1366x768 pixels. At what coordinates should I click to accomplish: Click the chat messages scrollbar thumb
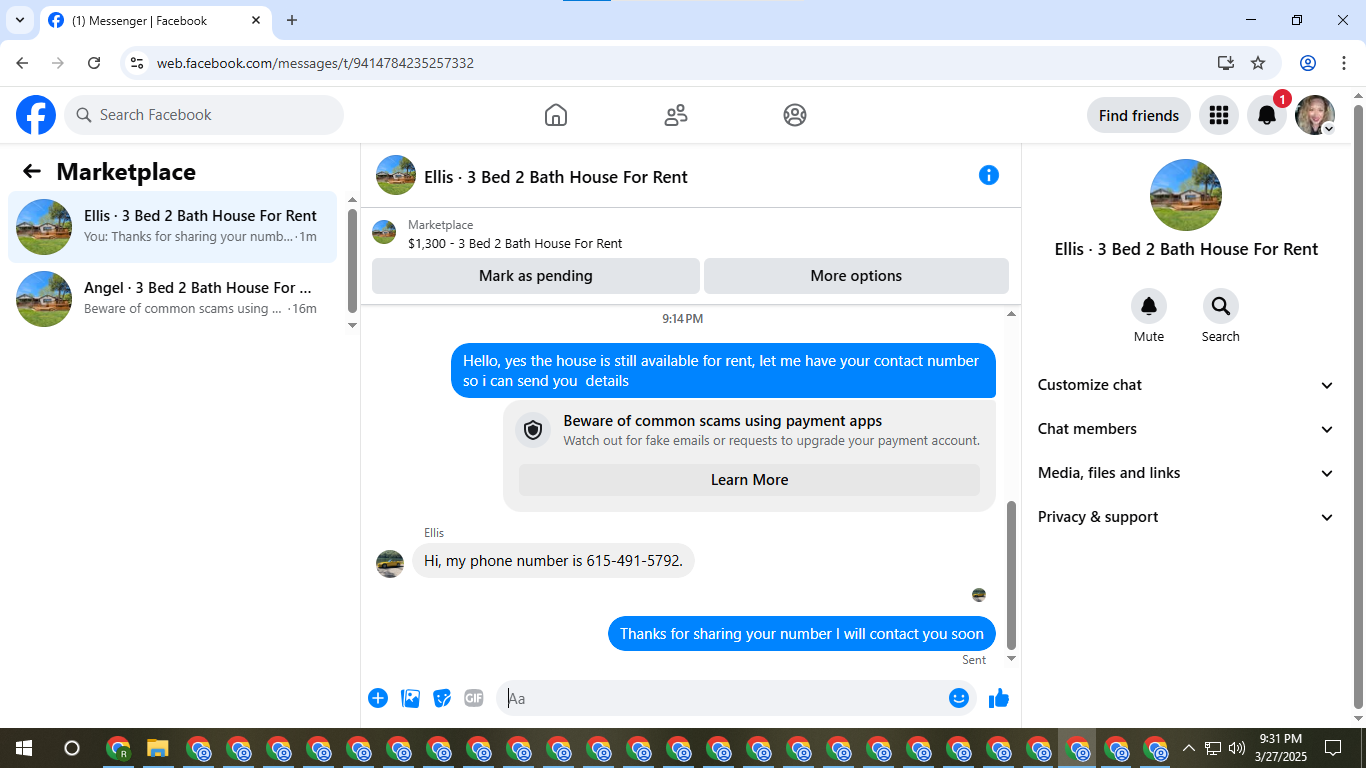(1011, 575)
